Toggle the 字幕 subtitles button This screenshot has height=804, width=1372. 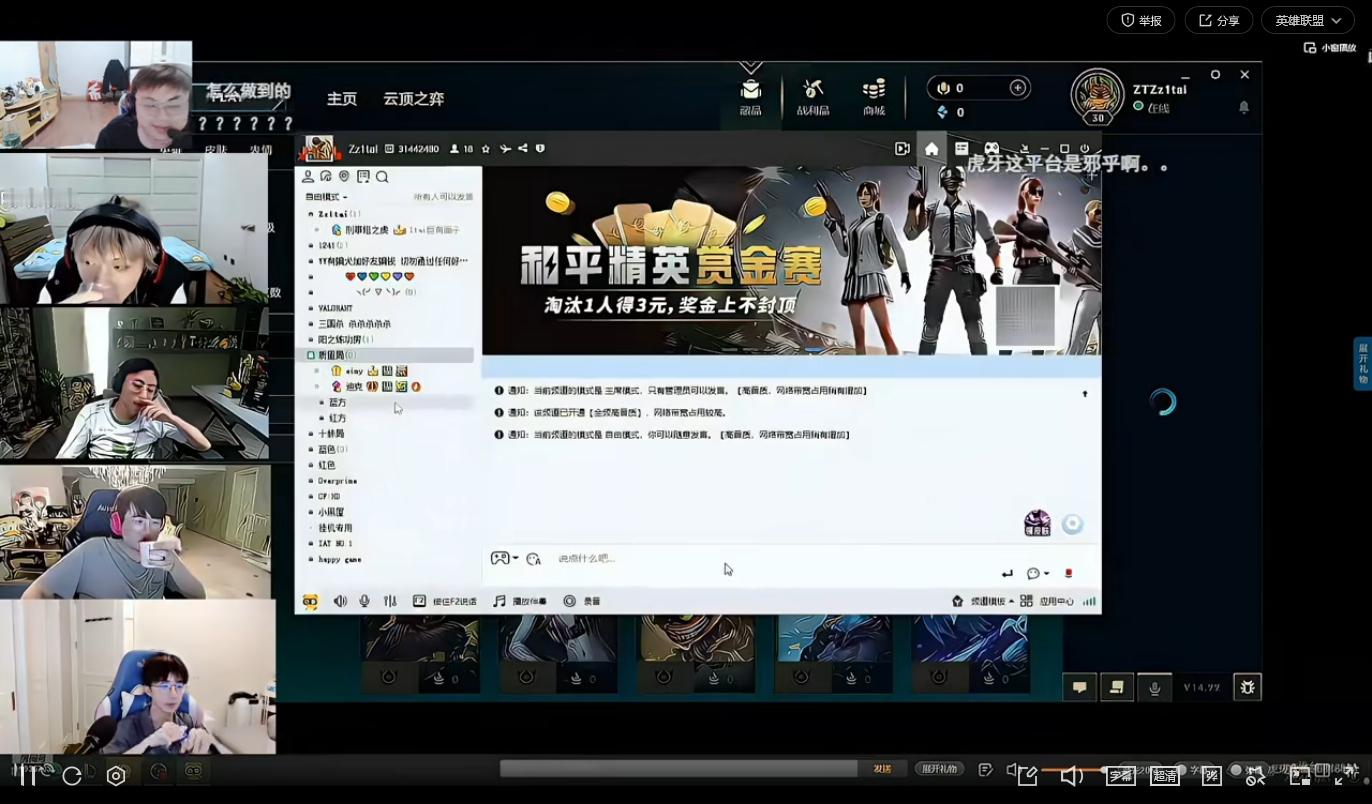[1120, 775]
